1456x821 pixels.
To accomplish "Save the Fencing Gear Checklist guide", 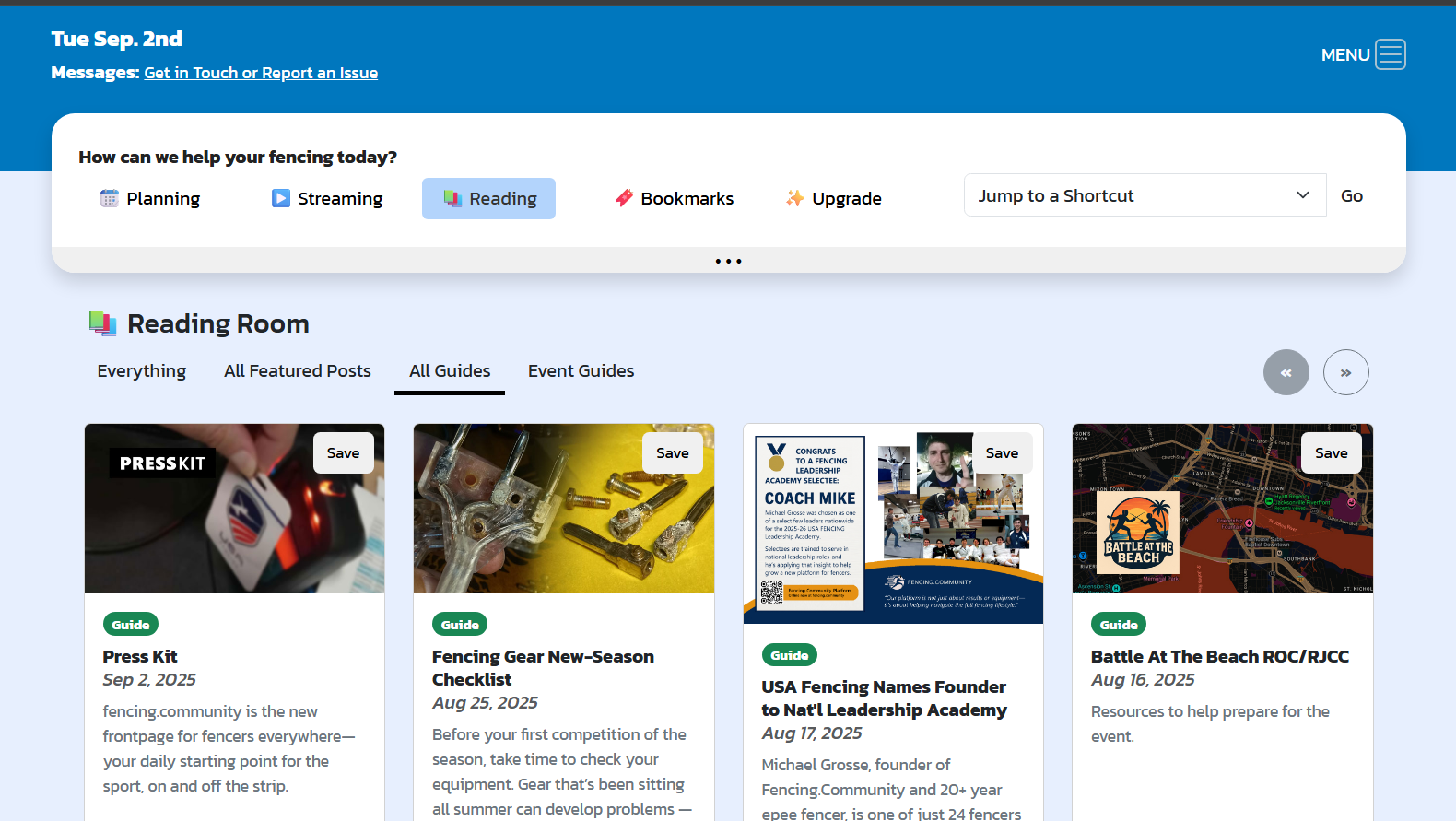I will [673, 452].
